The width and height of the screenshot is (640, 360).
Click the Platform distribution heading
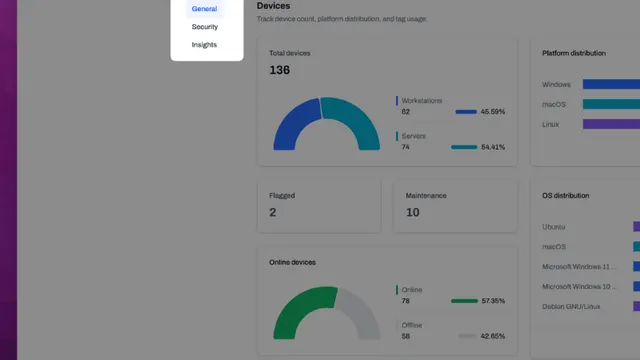coord(573,53)
